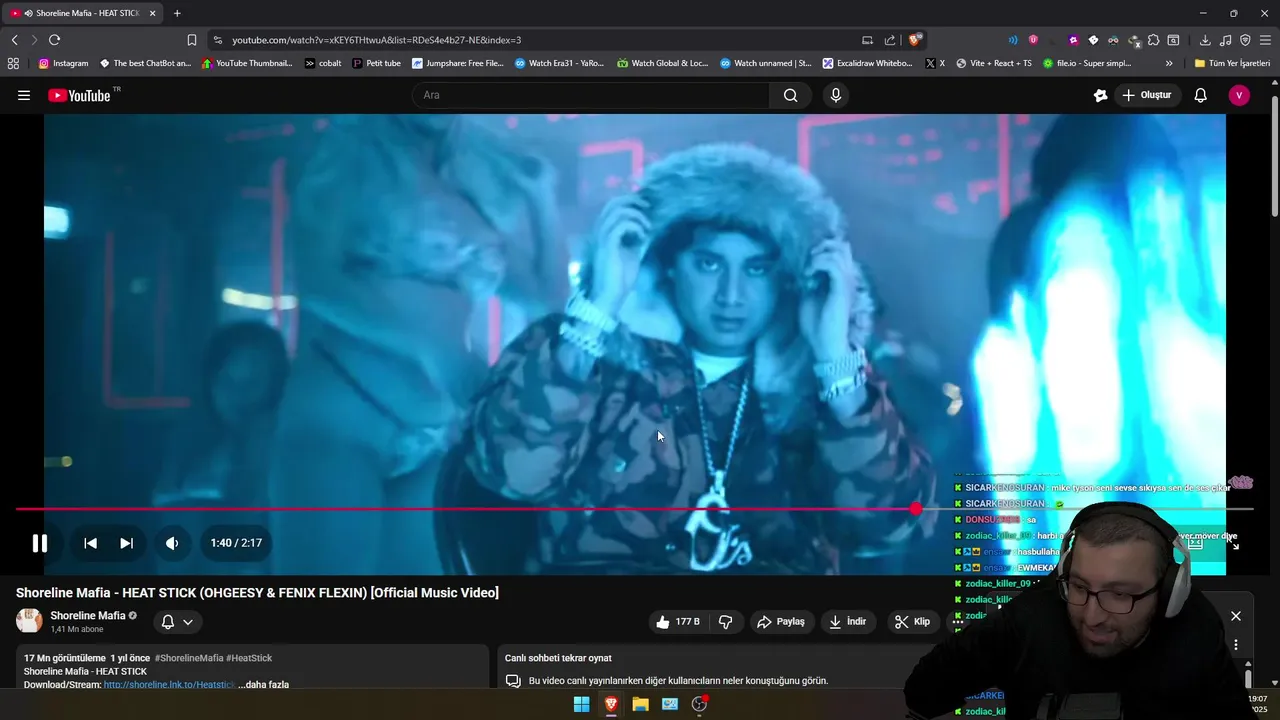Click the page vertical scrollbar
Image resolution: width=1280 pixels, height=720 pixels.
click(1274, 155)
